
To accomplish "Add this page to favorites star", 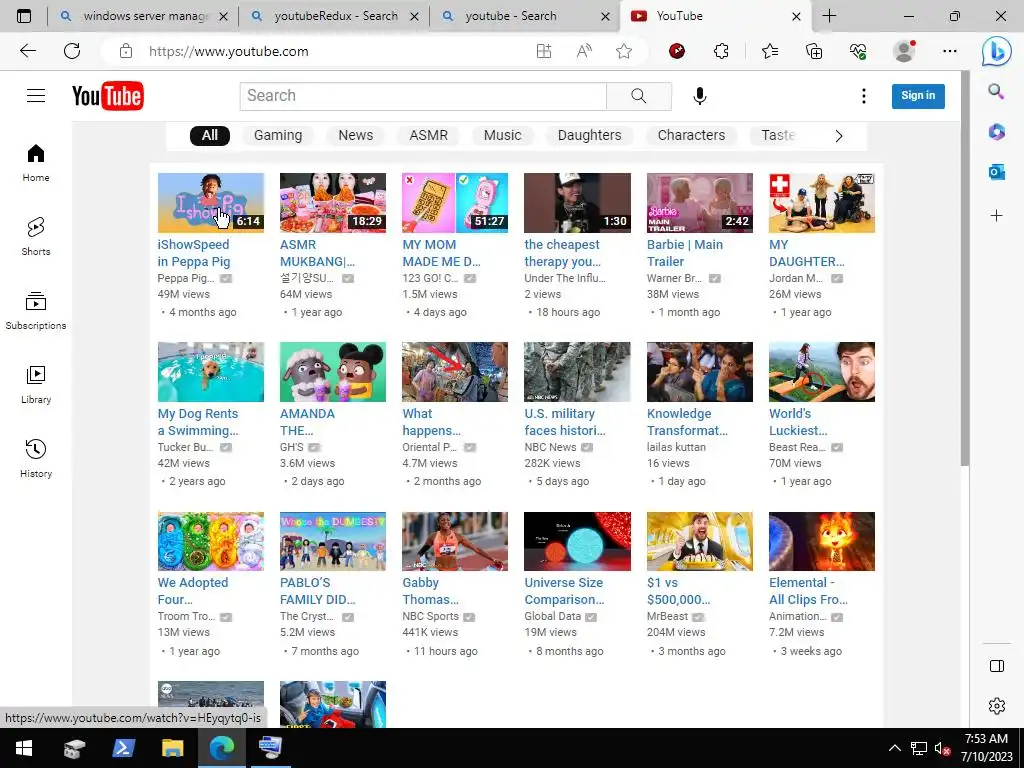I will 624,51.
